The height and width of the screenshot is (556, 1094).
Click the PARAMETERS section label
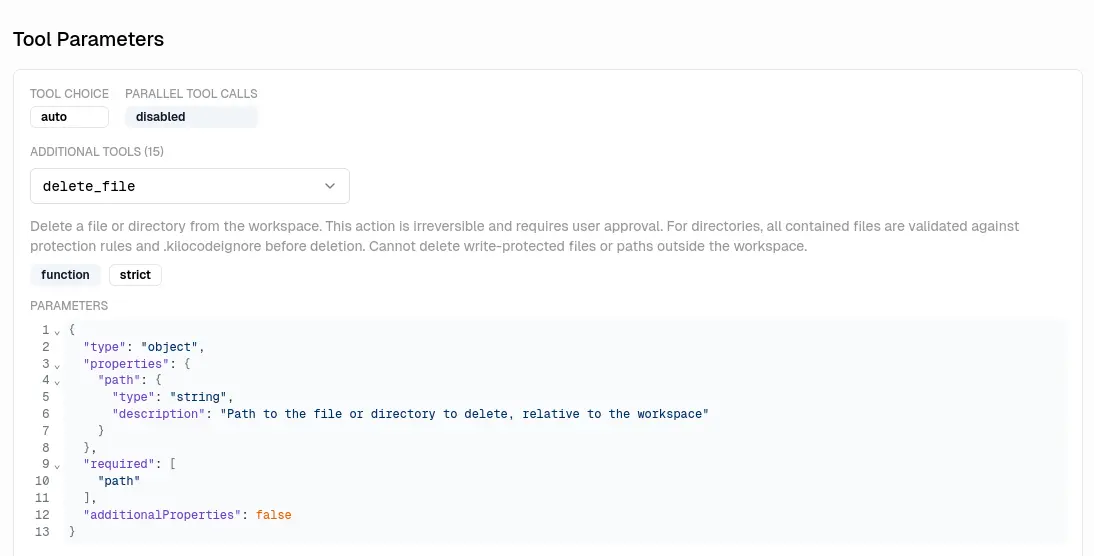coord(69,306)
